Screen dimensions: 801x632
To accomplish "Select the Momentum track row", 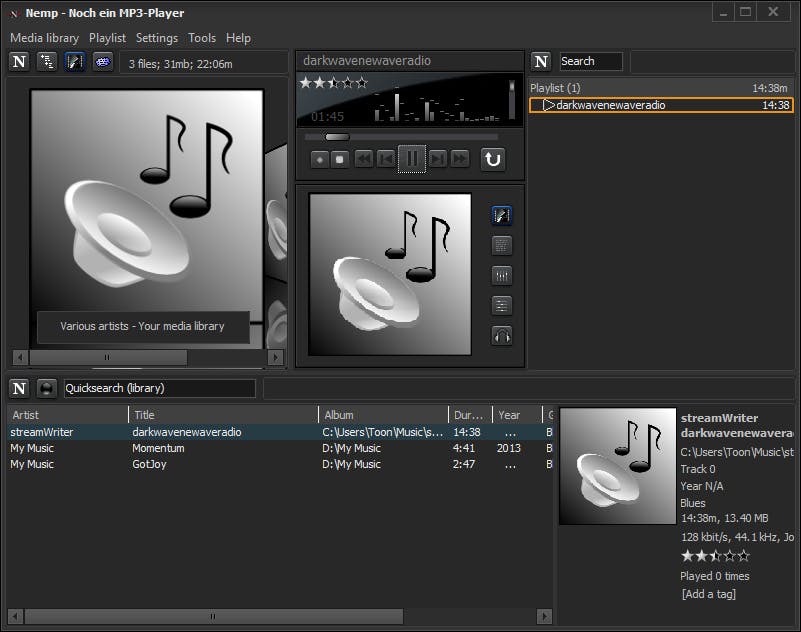I will [x=158, y=448].
